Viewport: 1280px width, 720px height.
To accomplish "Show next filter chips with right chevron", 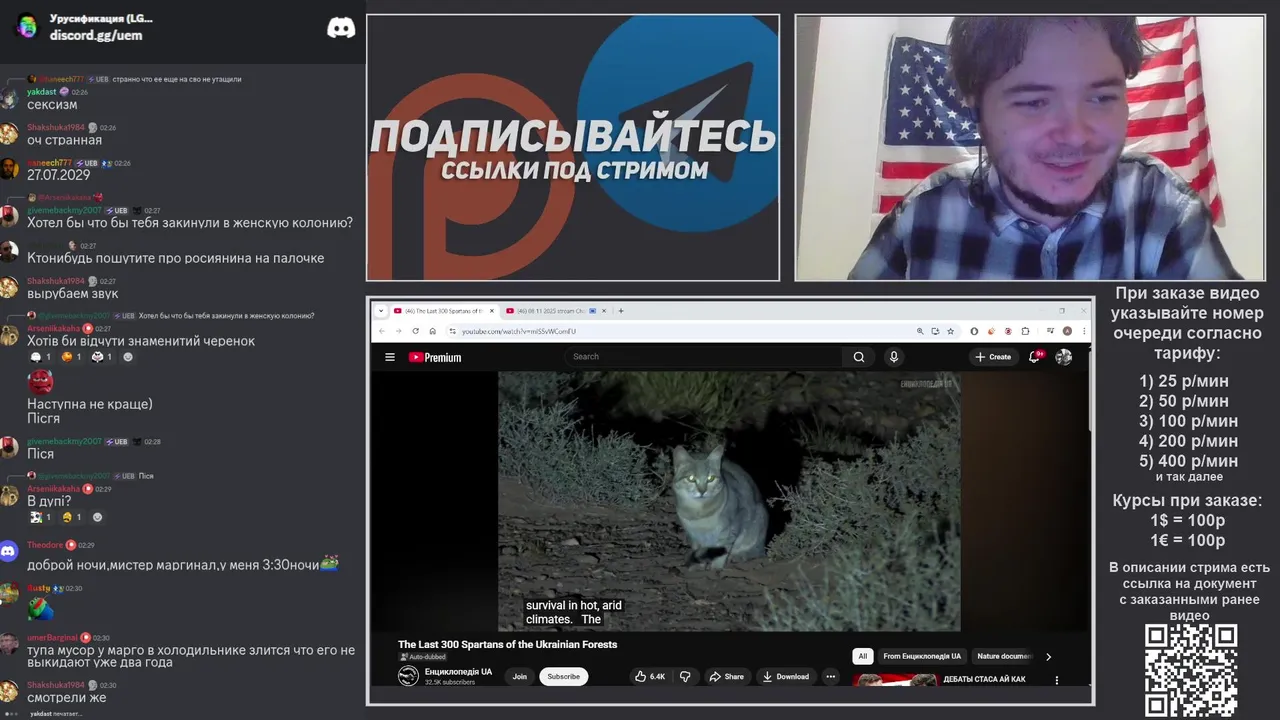I will pyautogui.click(x=1048, y=657).
